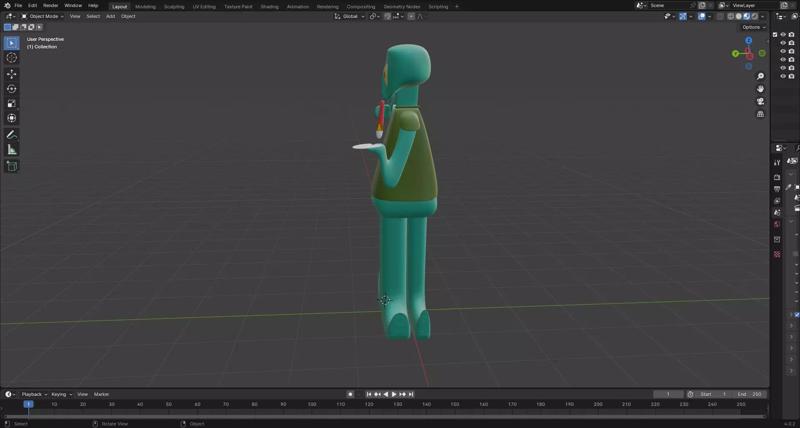Click the zoom view magnifier icon

(x=760, y=76)
